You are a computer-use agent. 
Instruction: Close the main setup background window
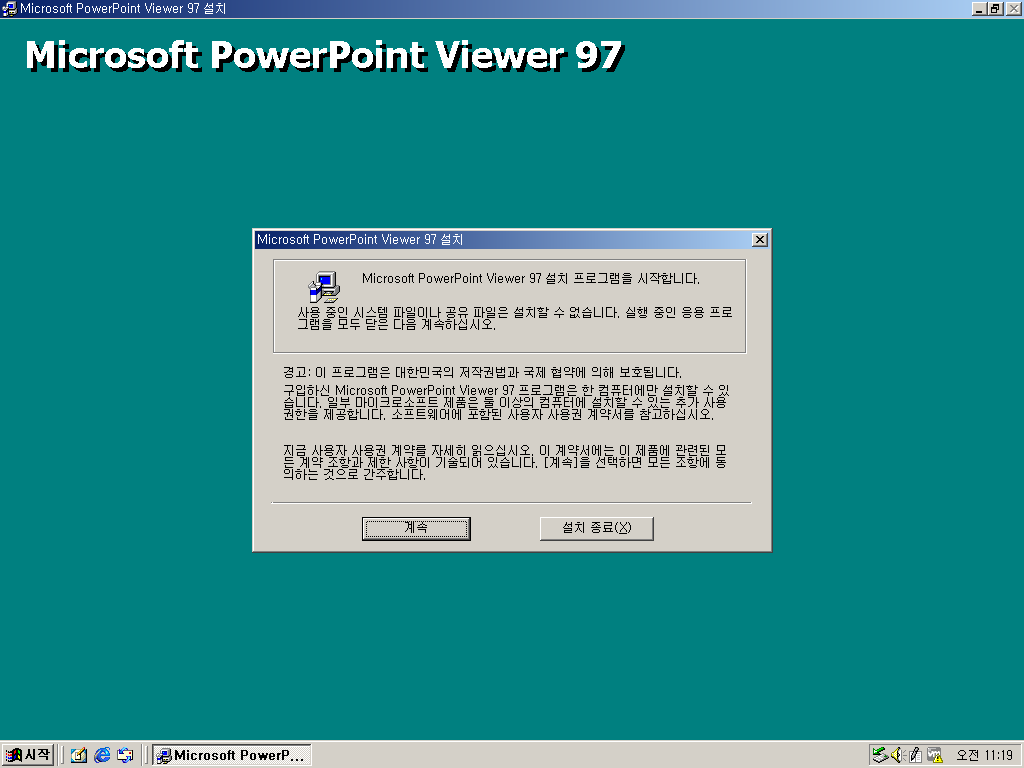tap(1014, 8)
